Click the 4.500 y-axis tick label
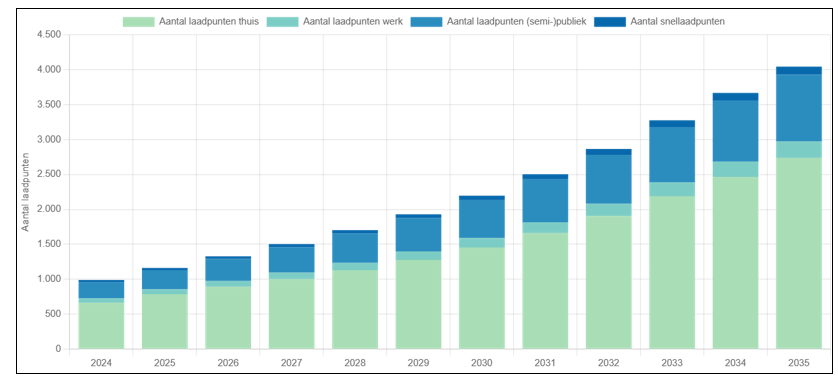The image size is (838, 379). point(49,35)
